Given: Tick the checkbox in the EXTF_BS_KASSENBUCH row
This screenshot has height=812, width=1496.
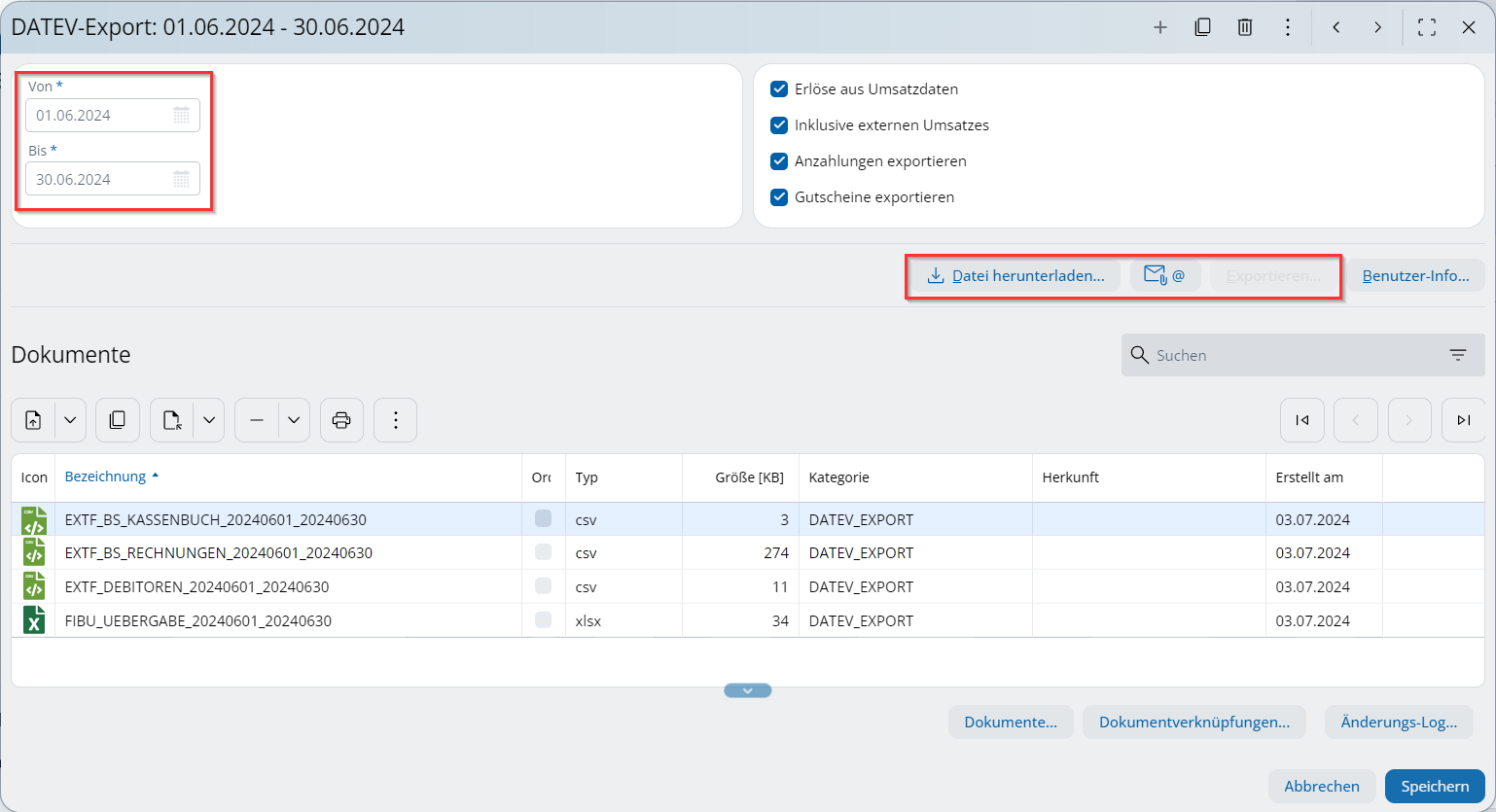Looking at the screenshot, I should 543,518.
